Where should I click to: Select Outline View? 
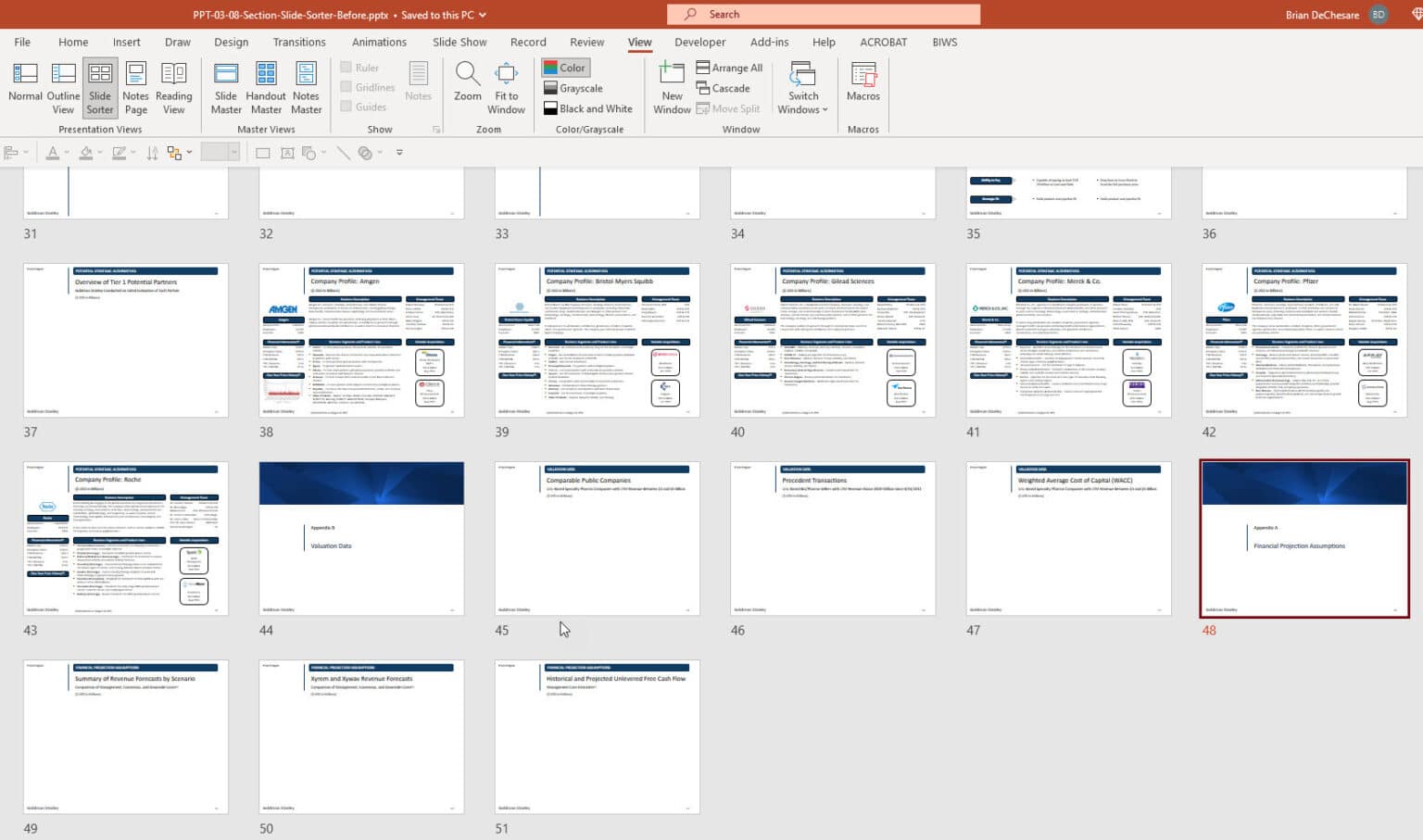coord(62,83)
